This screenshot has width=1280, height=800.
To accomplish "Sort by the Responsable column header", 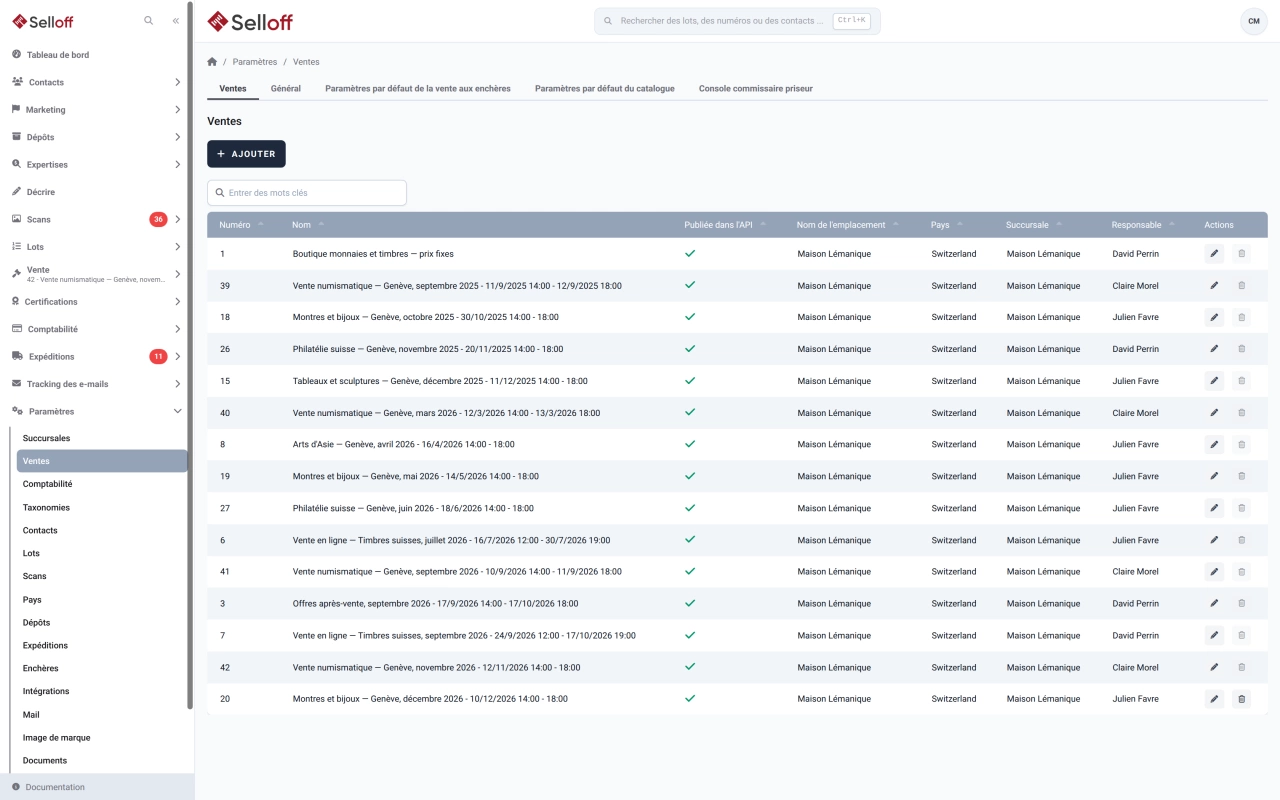I will pos(1143,225).
